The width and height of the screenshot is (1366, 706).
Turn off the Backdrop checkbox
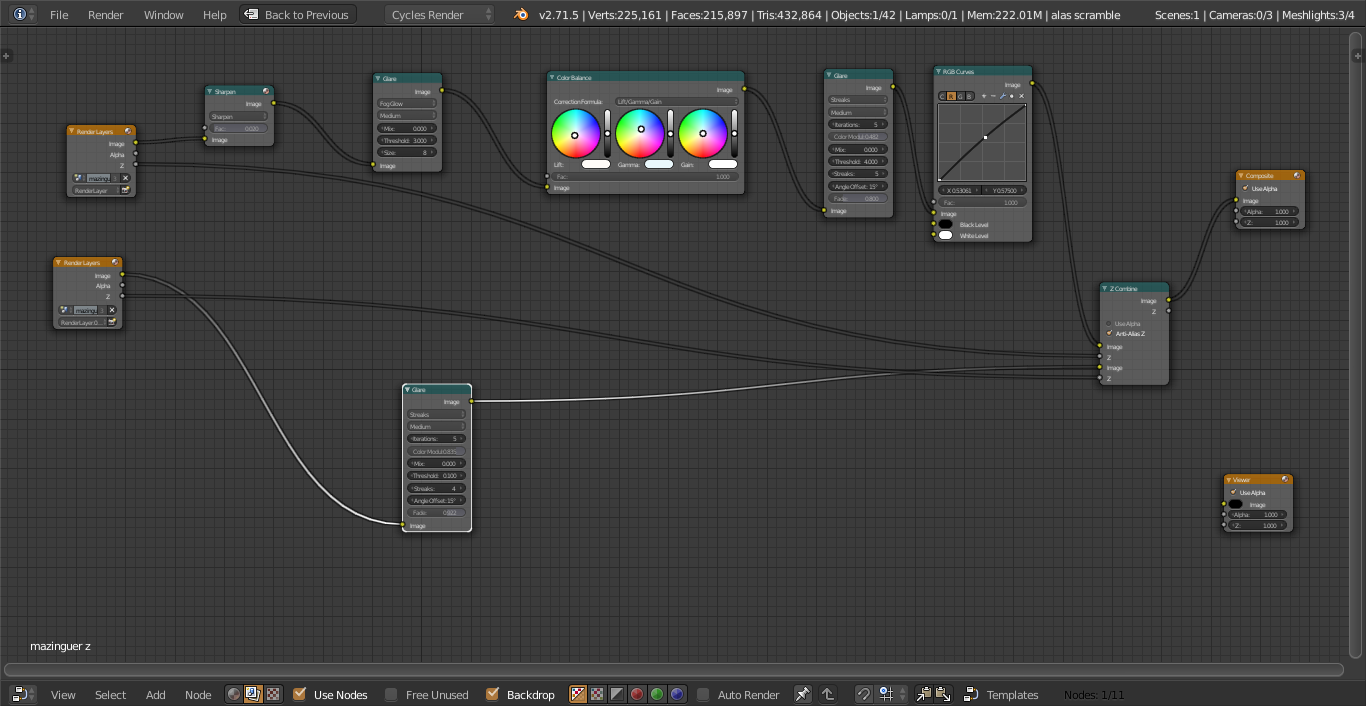[492, 694]
